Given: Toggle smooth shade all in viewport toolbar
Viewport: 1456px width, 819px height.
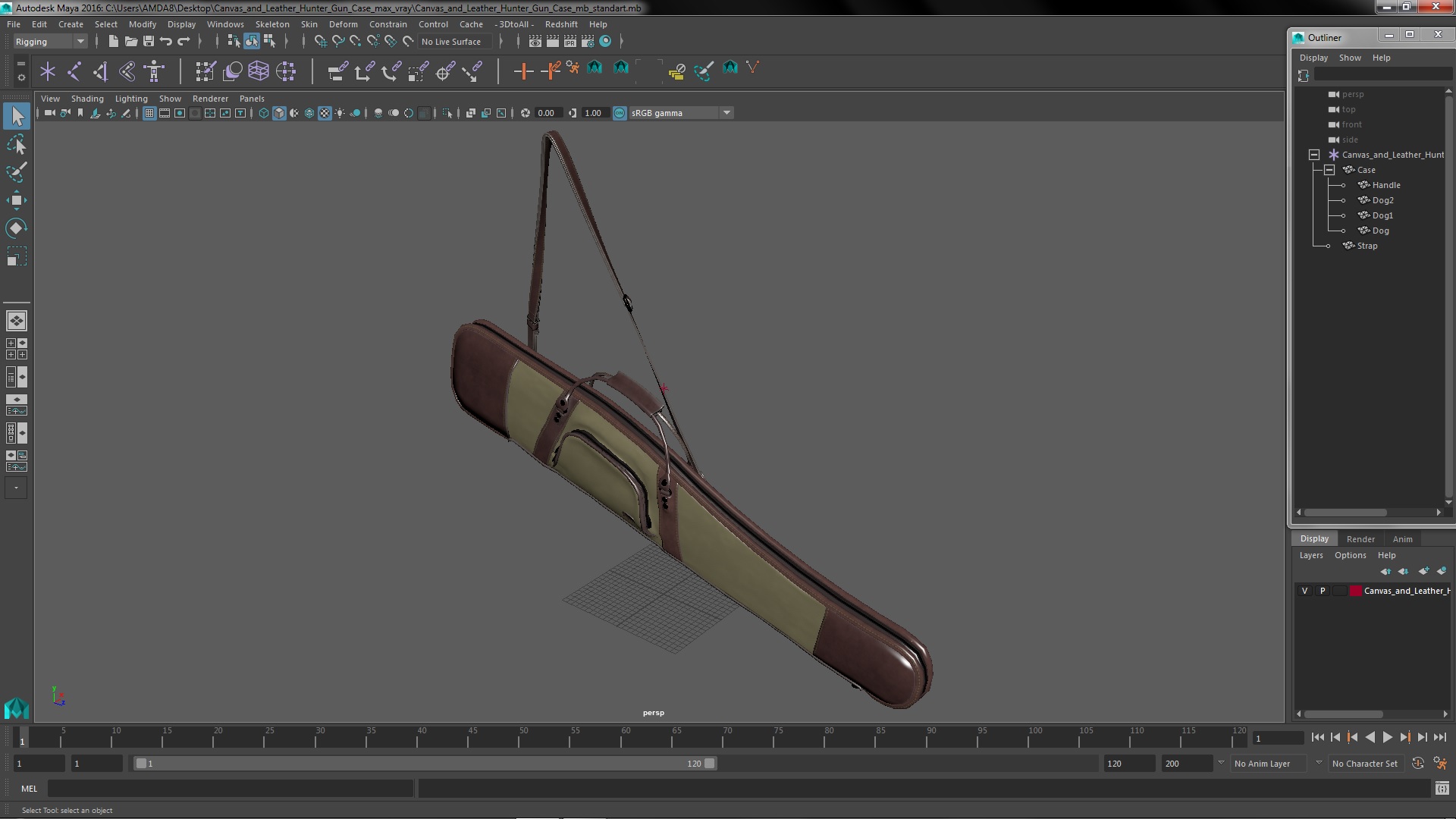Looking at the screenshot, I should coord(279,113).
